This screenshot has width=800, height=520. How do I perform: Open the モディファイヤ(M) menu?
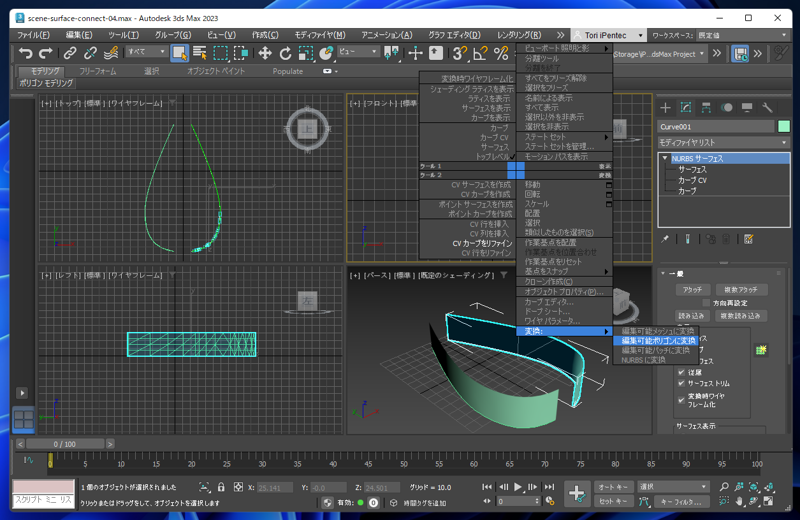coord(320,35)
